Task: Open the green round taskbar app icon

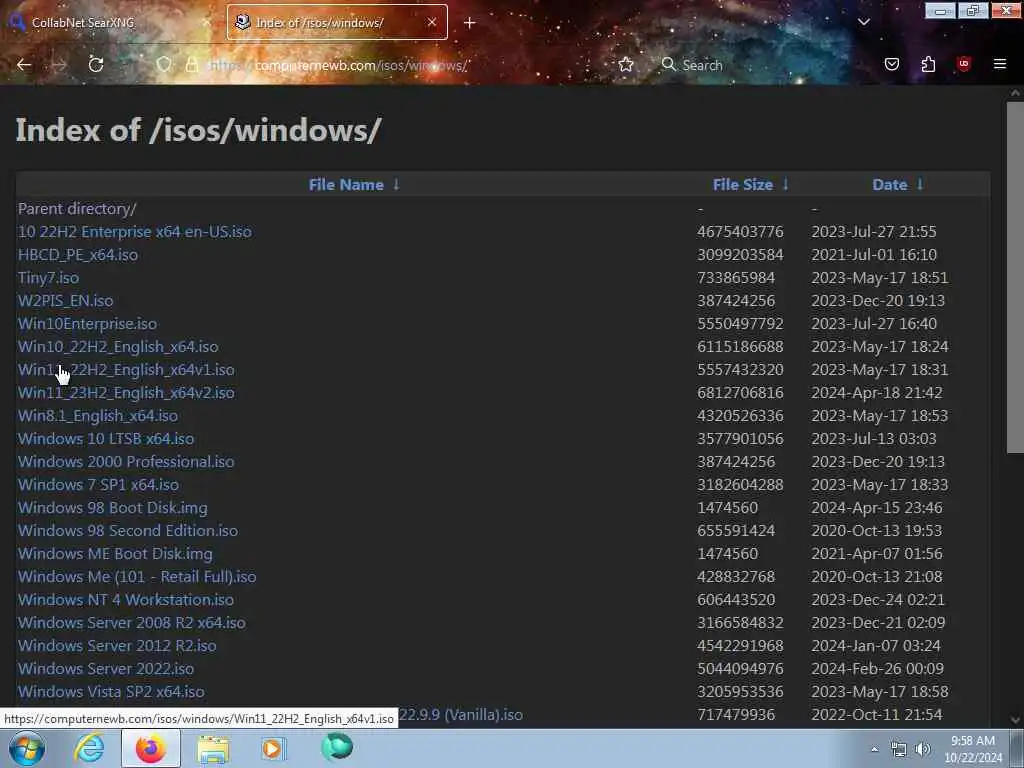Action: point(337,747)
